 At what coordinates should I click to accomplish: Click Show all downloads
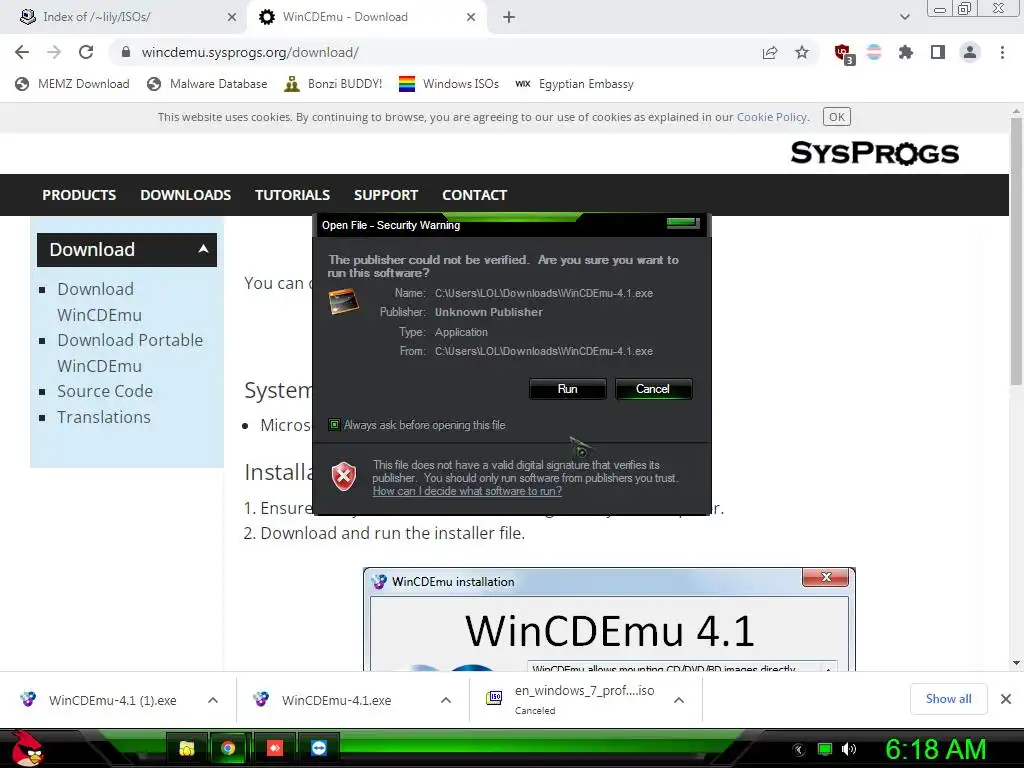point(948,699)
